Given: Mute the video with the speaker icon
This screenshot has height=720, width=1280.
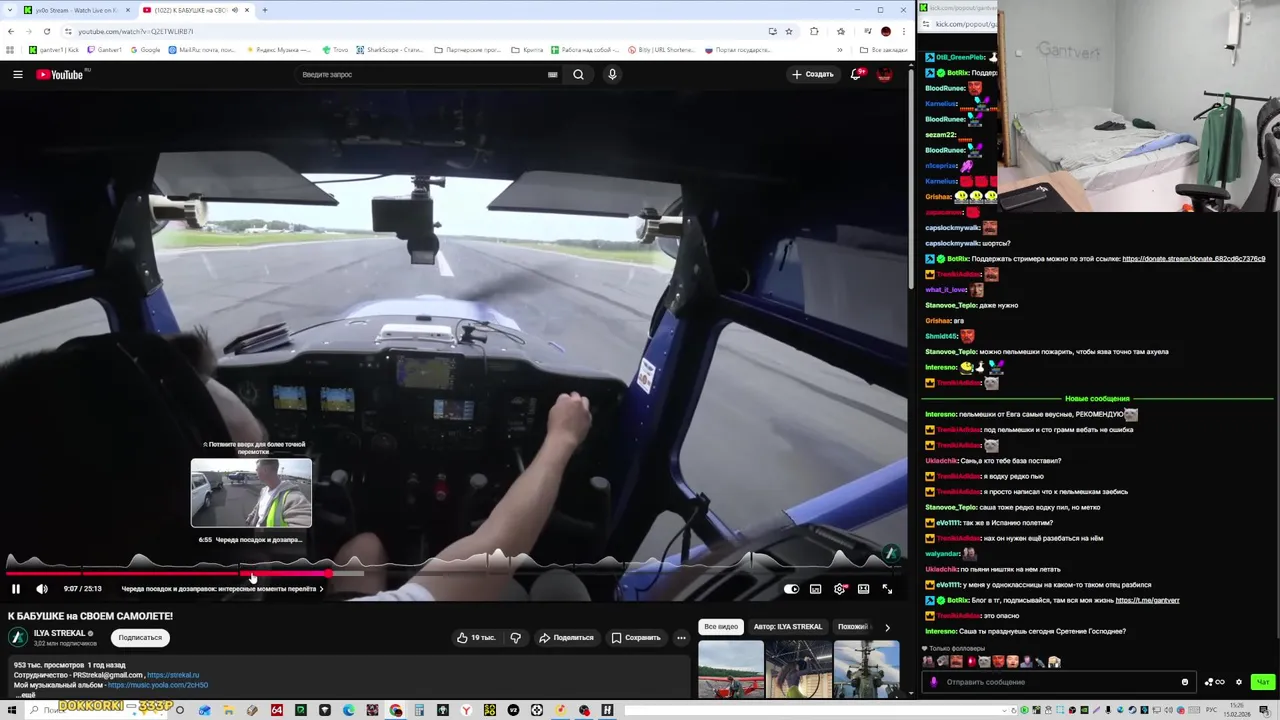Looking at the screenshot, I should [42, 589].
